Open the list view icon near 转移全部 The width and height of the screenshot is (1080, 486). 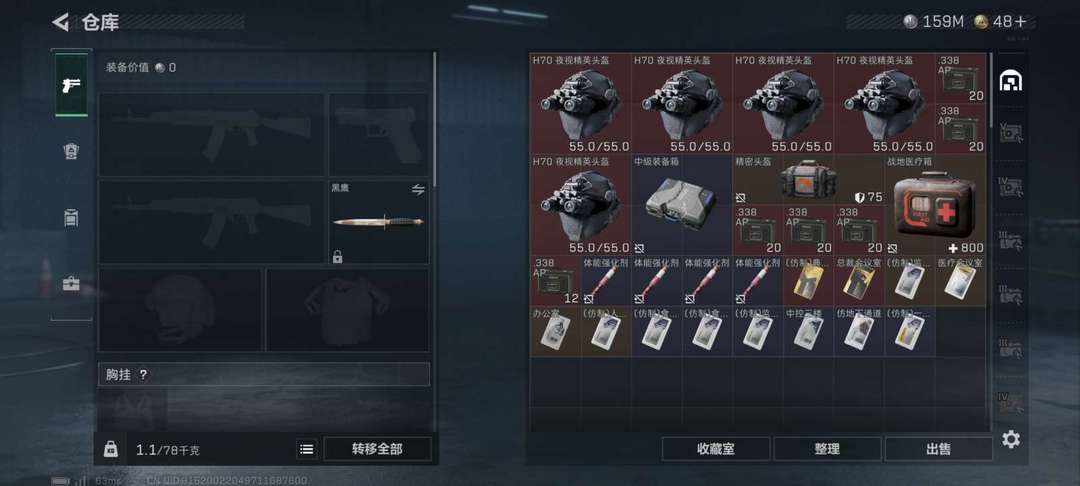click(307, 450)
